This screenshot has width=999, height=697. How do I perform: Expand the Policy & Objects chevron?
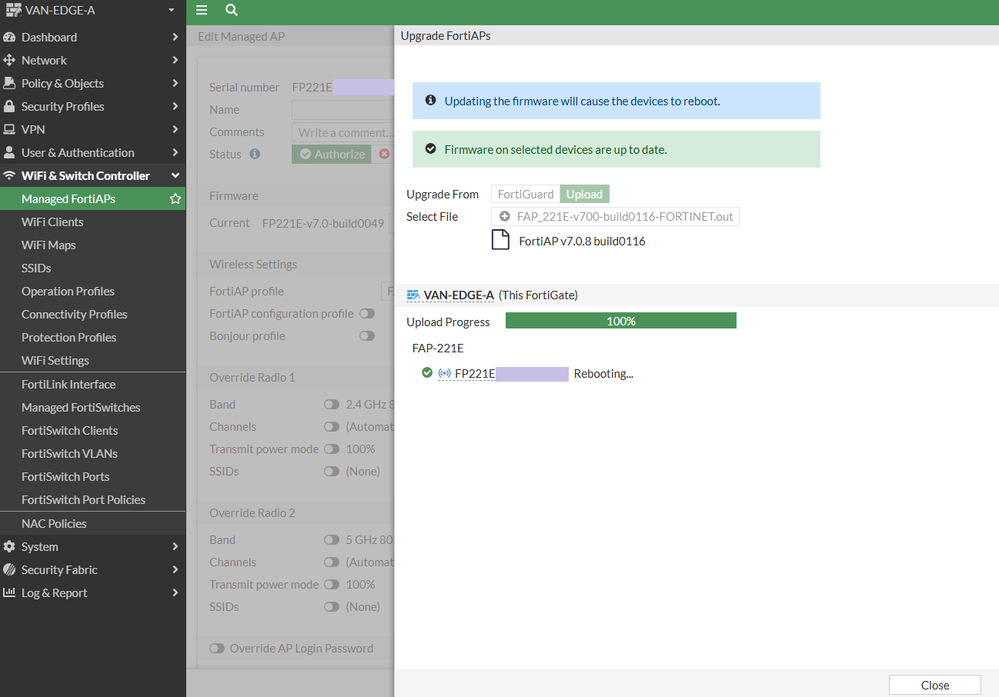(x=175, y=83)
